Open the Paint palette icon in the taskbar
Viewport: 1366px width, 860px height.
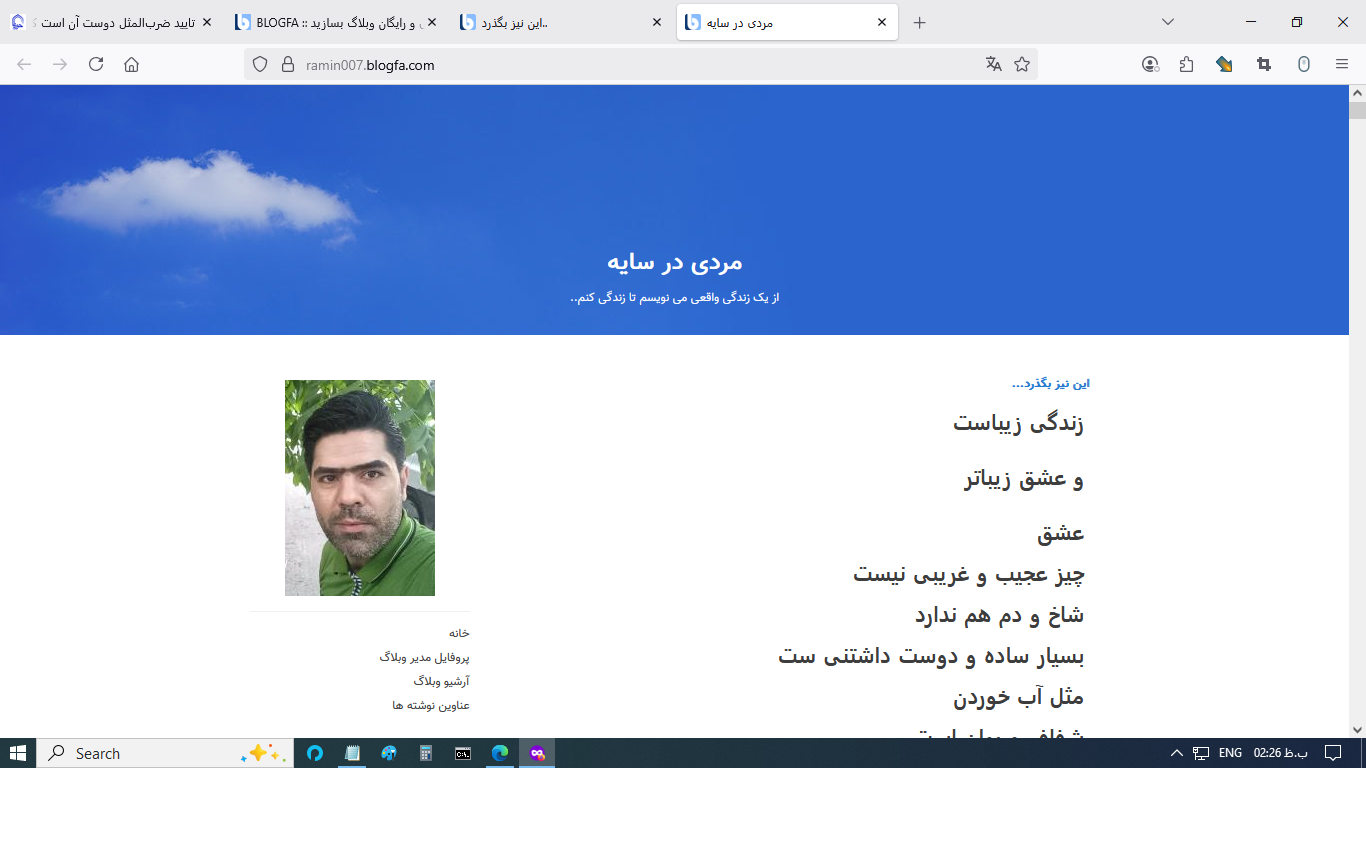tap(389, 753)
